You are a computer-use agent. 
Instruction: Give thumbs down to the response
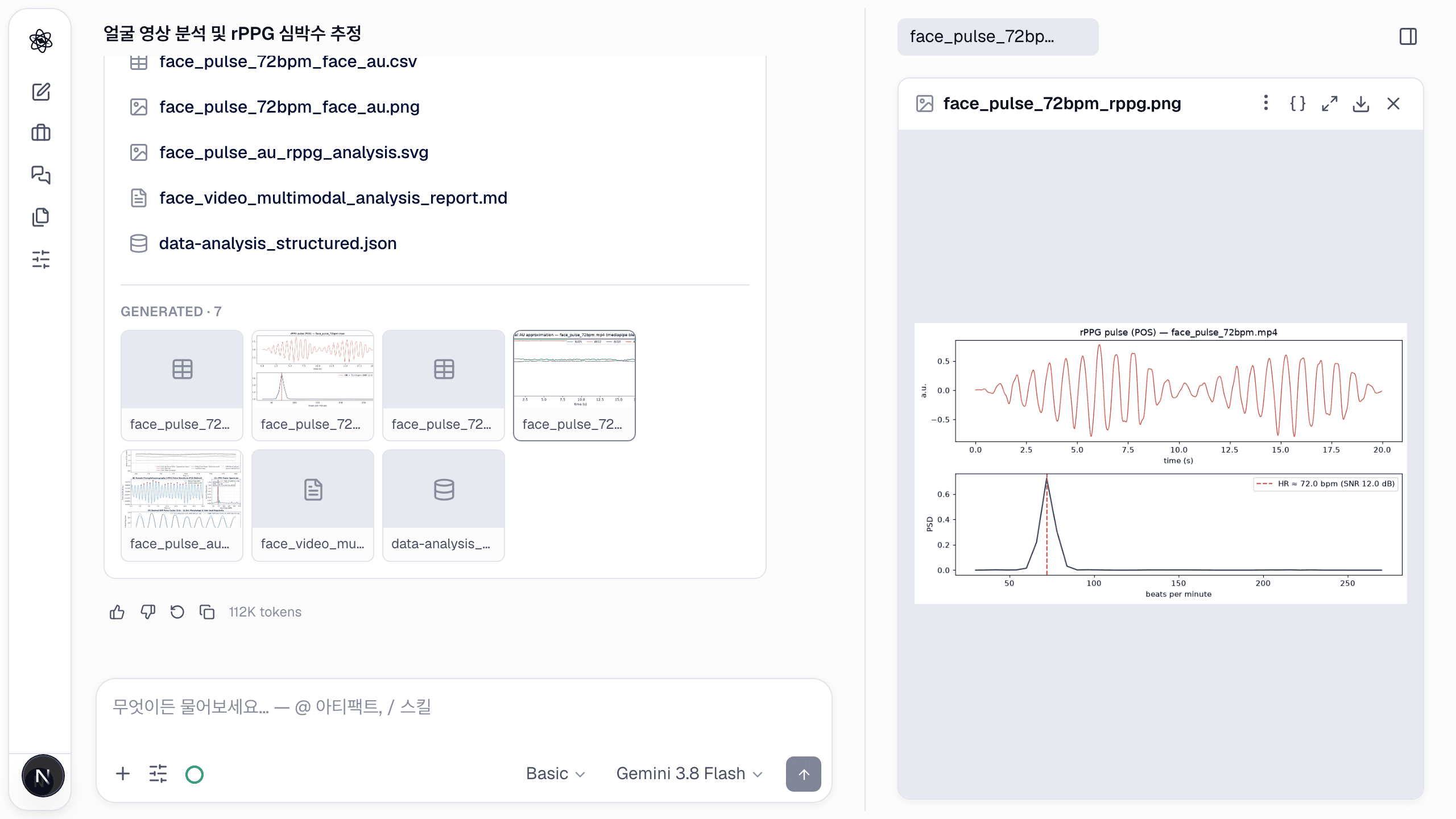(x=148, y=612)
